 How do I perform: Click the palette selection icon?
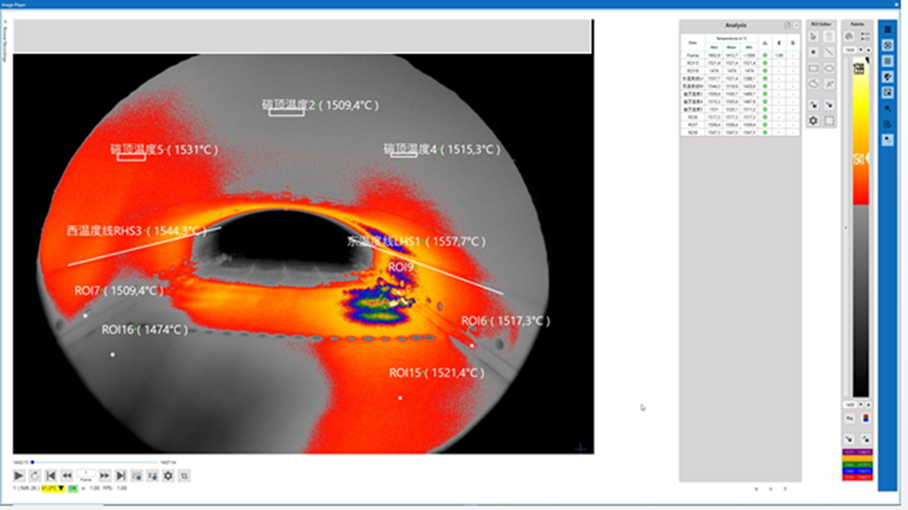[849, 36]
